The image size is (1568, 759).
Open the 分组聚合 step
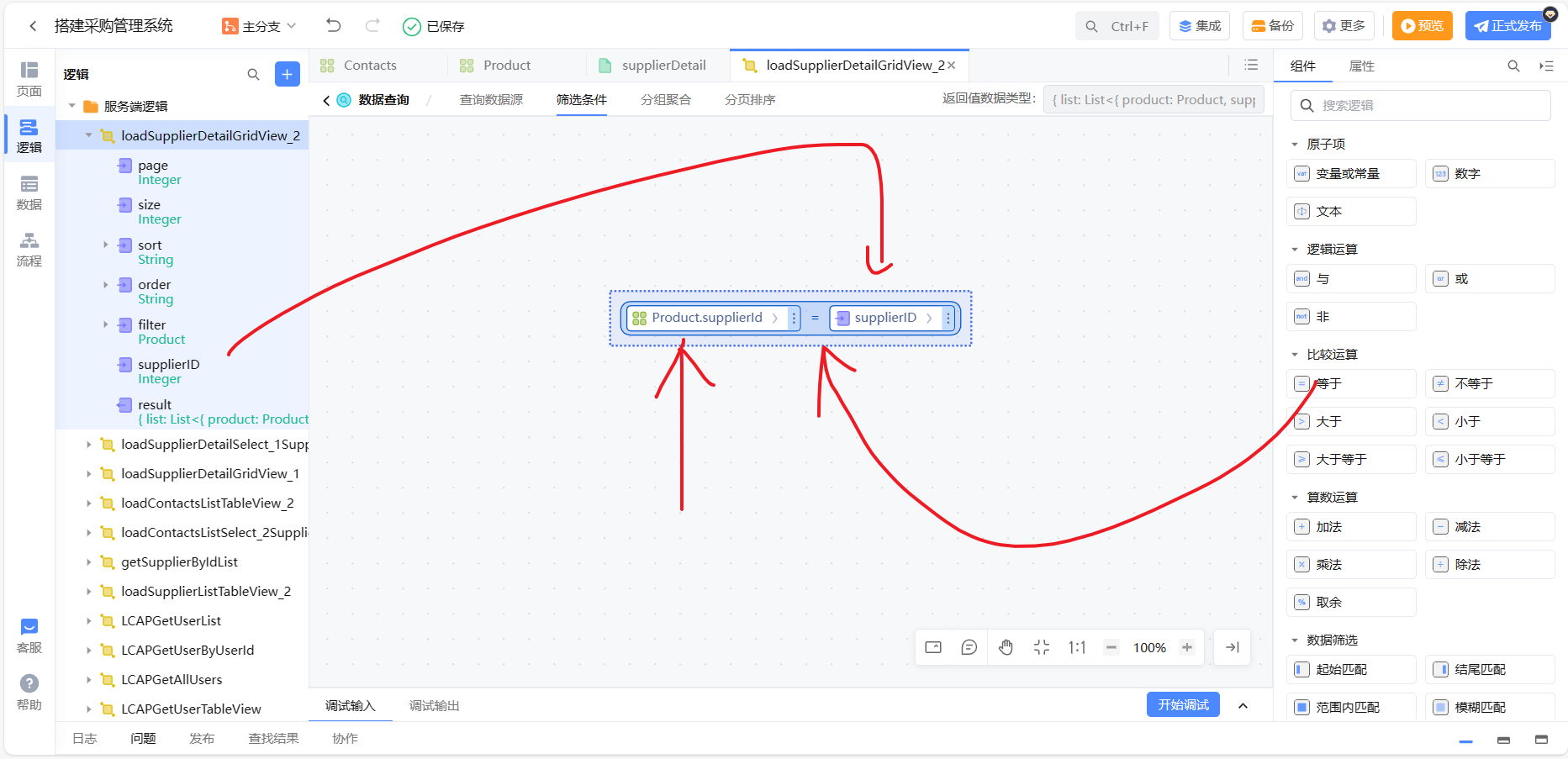click(666, 100)
